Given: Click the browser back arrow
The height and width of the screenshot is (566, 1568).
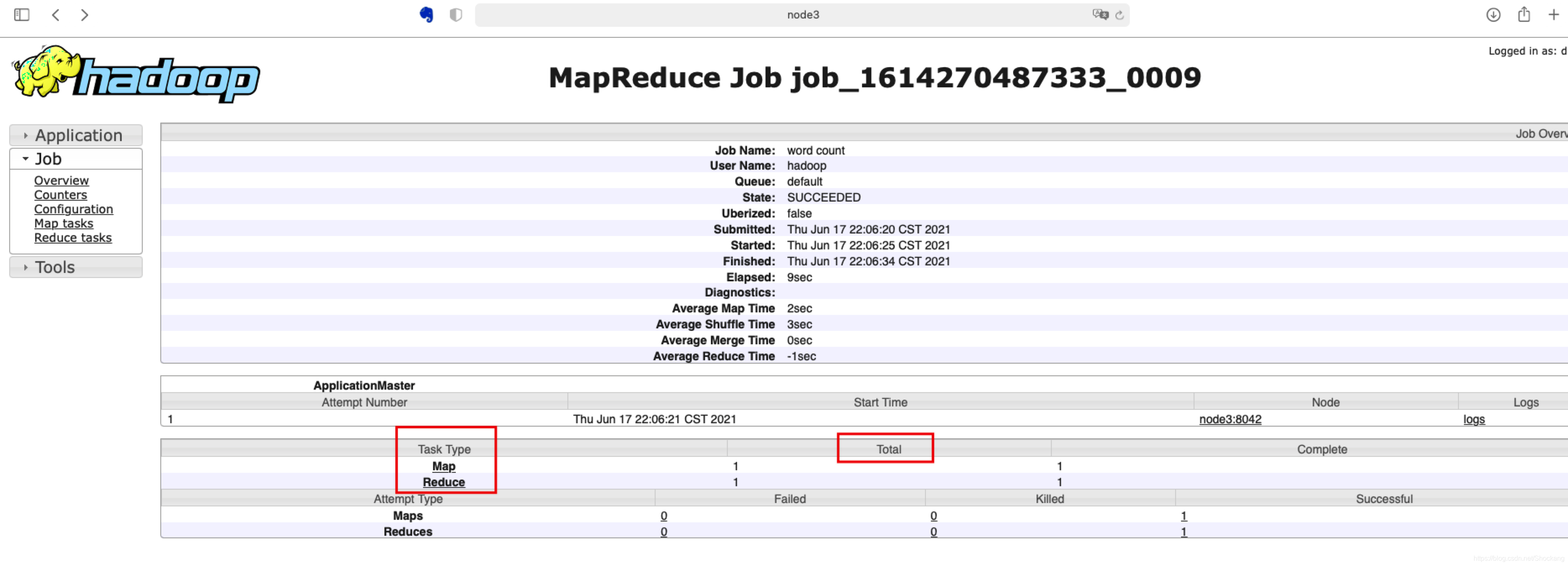Looking at the screenshot, I should (55, 15).
